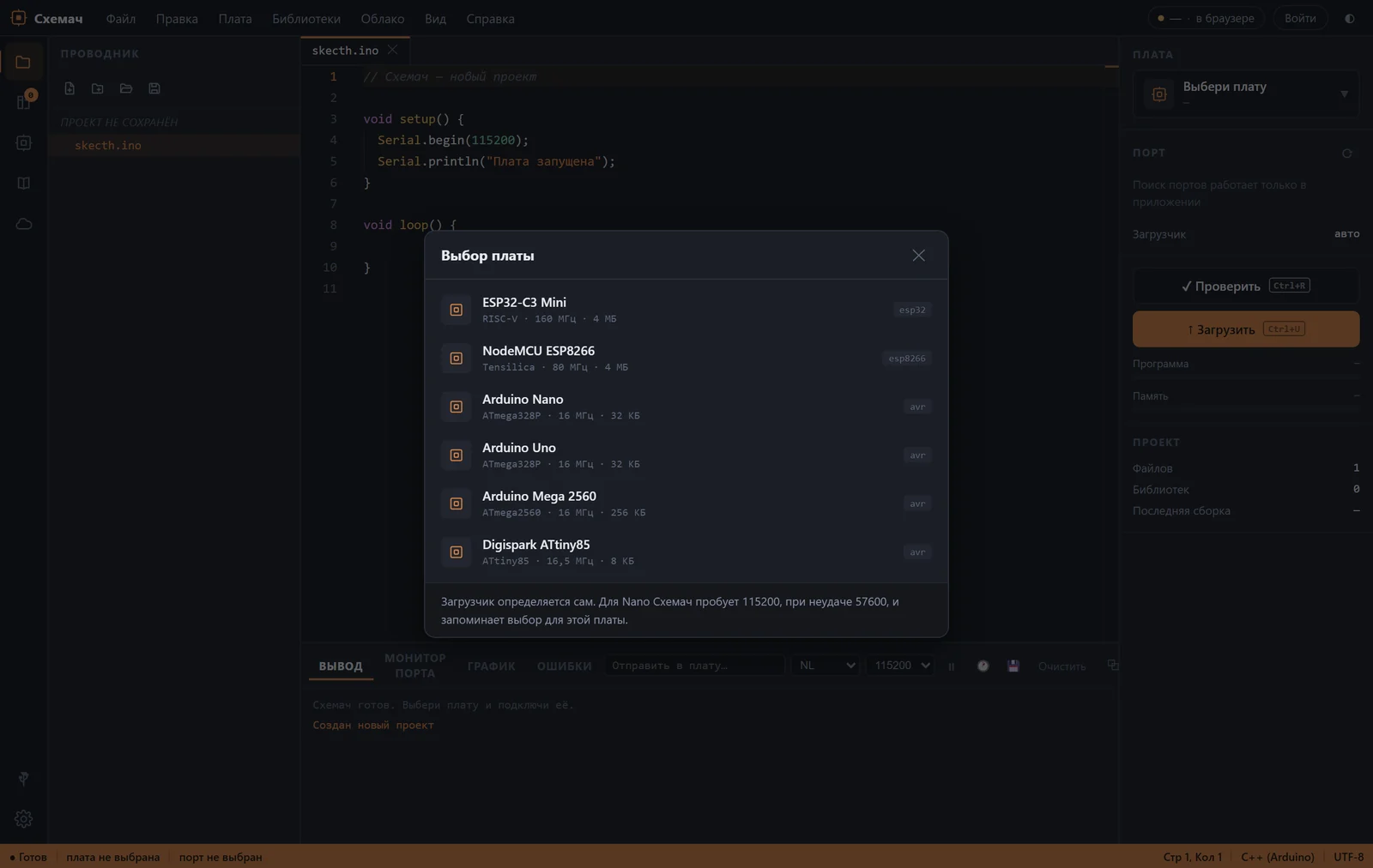Click the C++ (Arduino) language indicator
Screen dimensions: 1373x868
coord(1278,857)
